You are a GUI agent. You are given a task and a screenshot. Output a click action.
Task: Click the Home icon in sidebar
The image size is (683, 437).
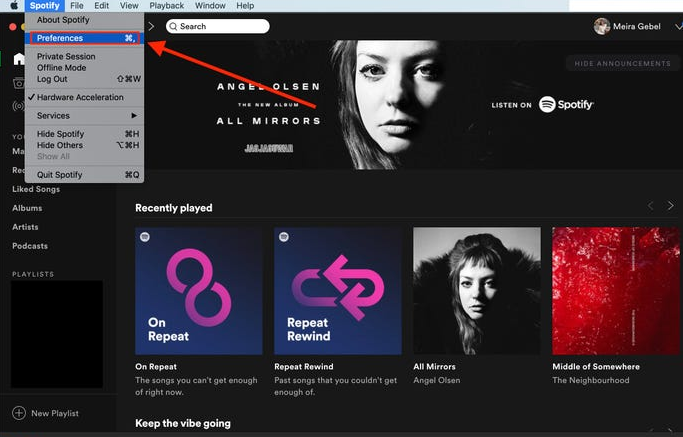pos(19,59)
